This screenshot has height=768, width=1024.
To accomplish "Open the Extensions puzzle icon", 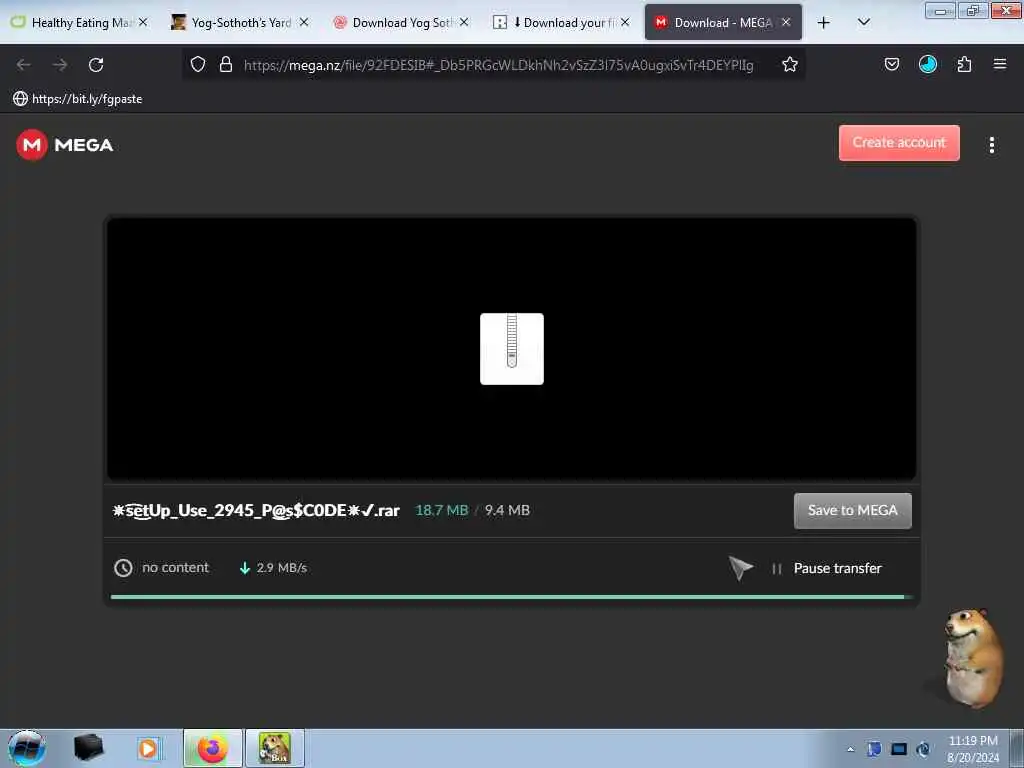I will (x=964, y=64).
